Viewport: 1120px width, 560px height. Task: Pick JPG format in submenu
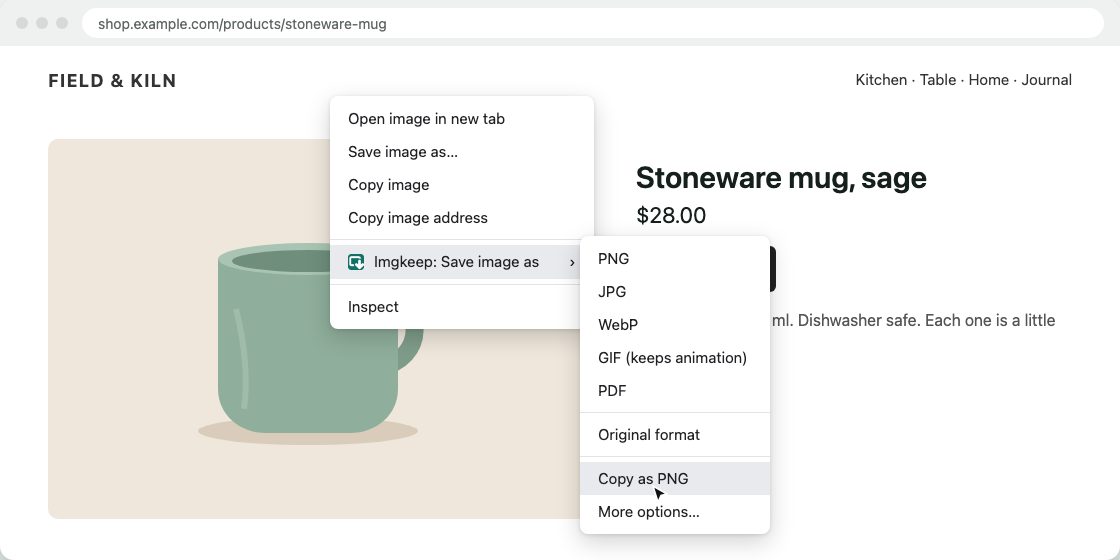(675, 292)
